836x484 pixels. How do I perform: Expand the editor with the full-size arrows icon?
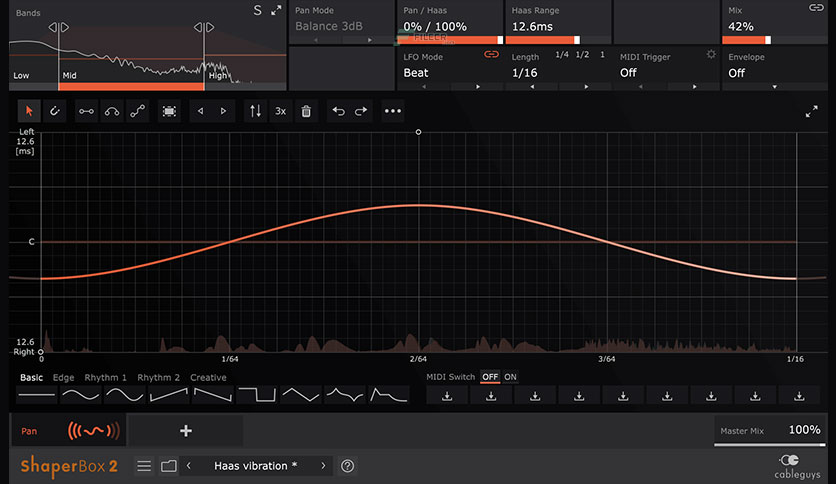pos(811,112)
